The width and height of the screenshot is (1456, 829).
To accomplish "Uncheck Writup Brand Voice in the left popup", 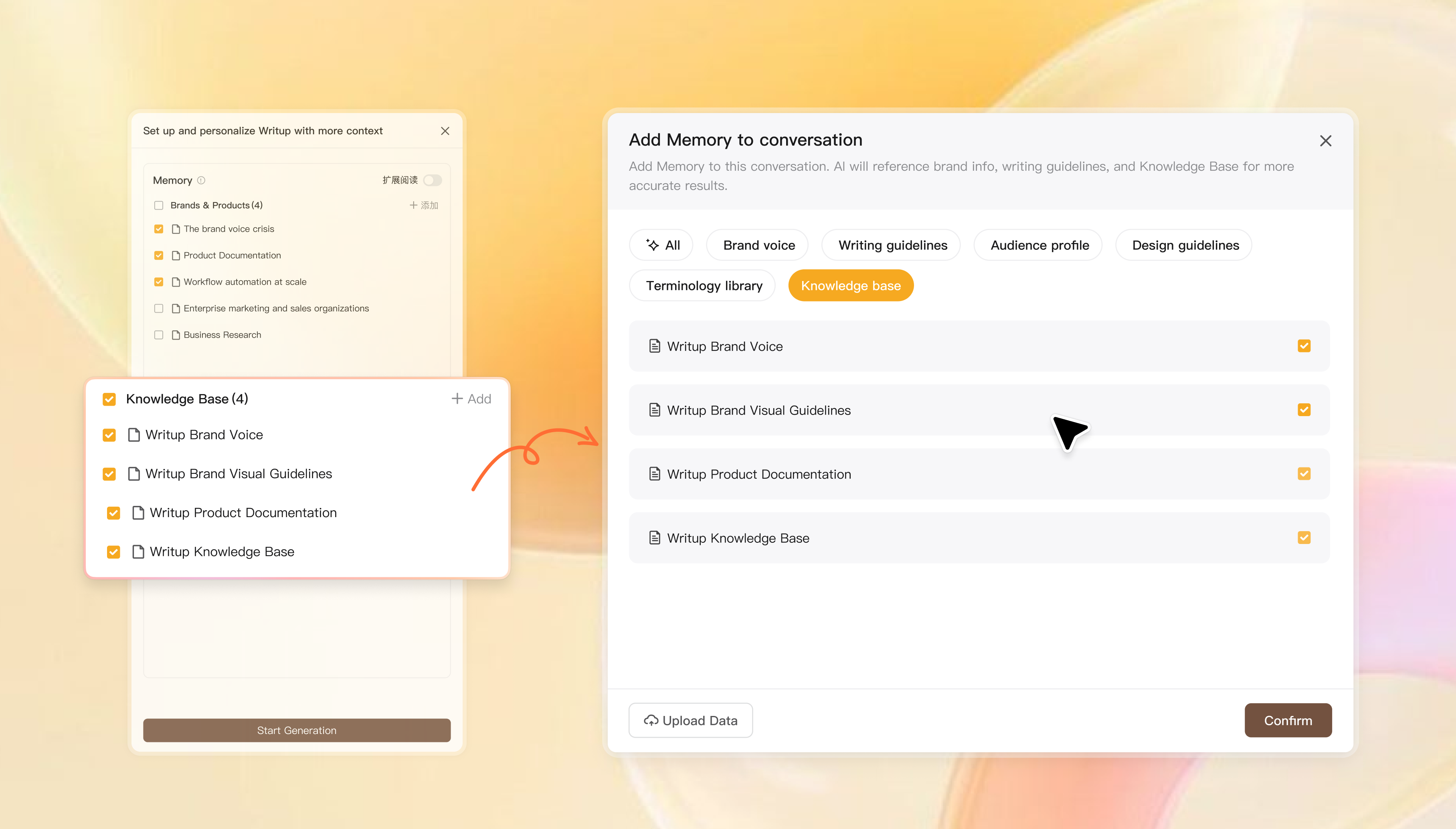I will coord(109,435).
